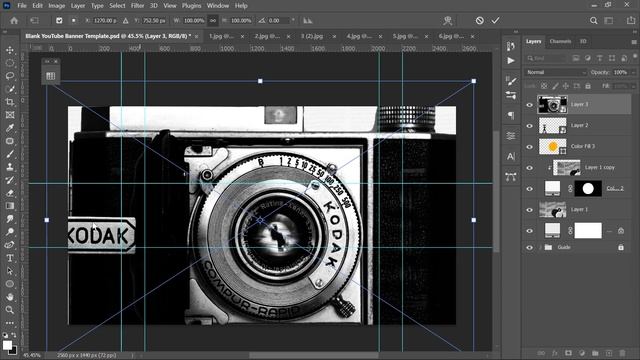Image resolution: width=640 pixels, height=360 pixels.
Task: Open the rotation angle dropdown arrow
Action: 293,20
